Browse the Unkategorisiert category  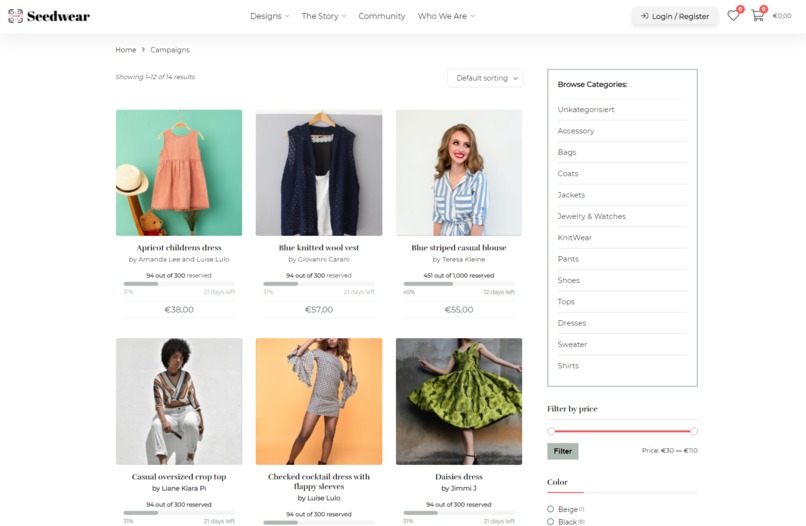[x=586, y=110]
